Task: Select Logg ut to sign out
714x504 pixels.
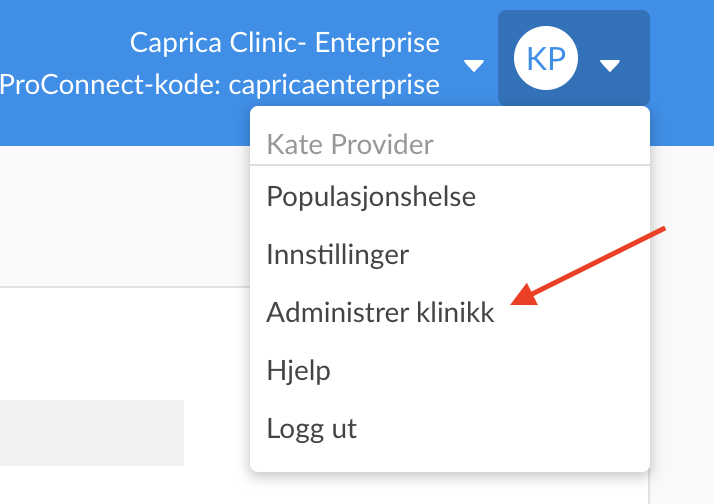Action: 311,428
